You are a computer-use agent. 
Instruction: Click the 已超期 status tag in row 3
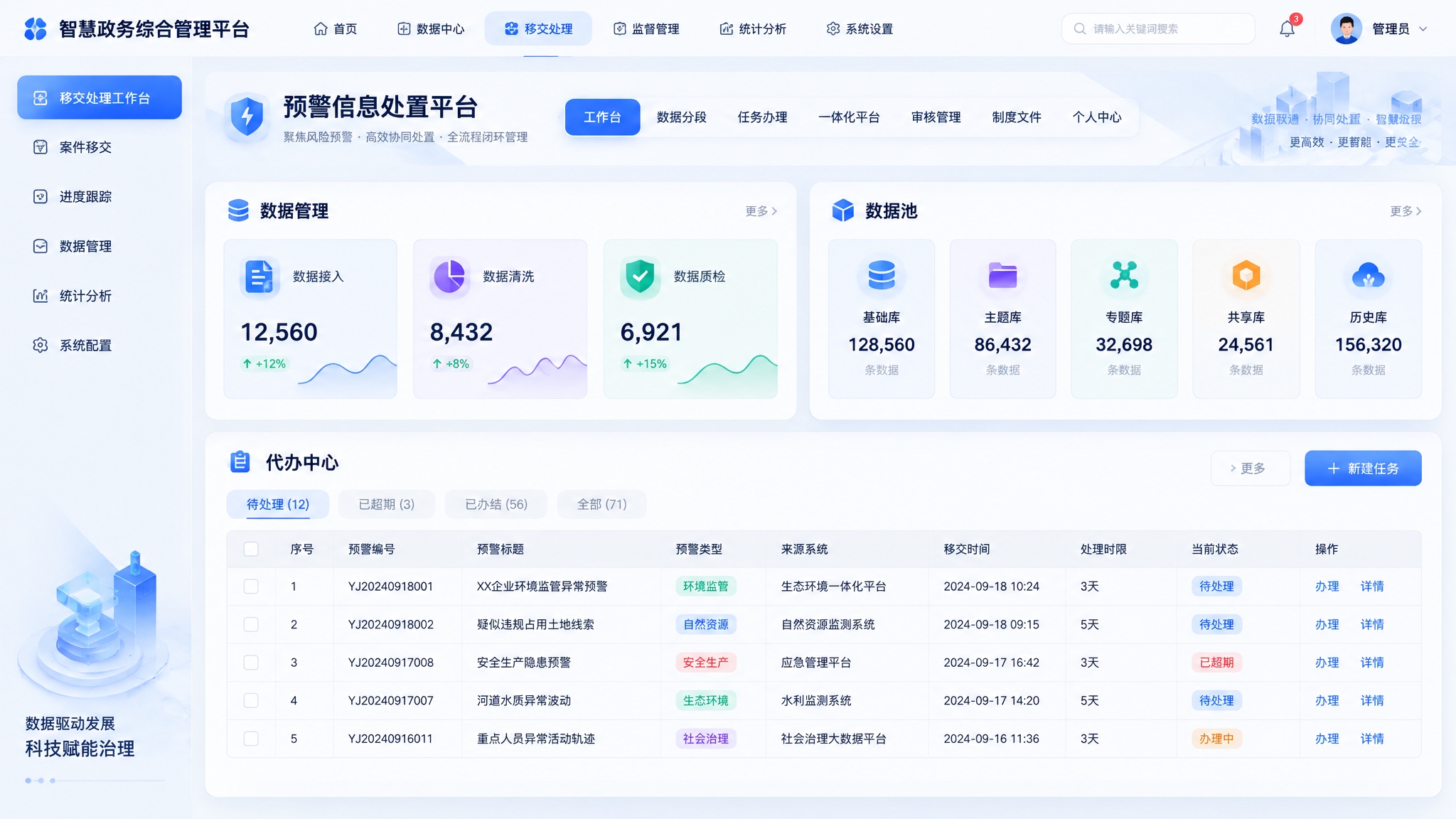(1216, 663)
